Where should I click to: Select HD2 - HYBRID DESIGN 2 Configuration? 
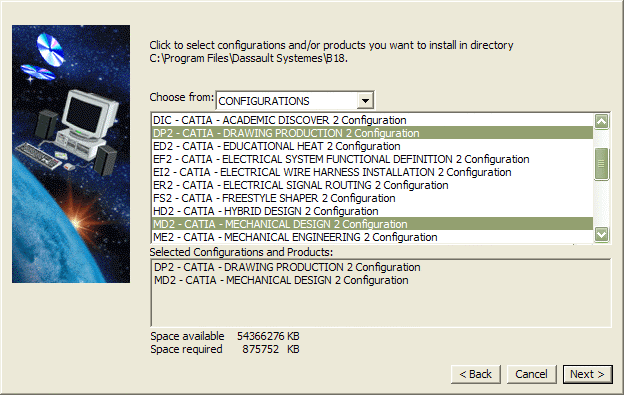[x=372, y=211]
